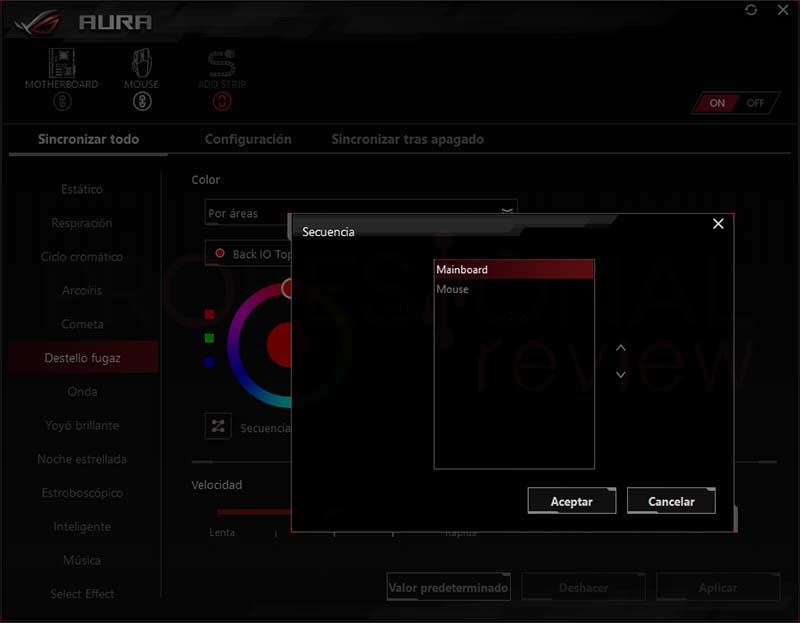This screenshot has width=800, height=623.
Task: Click the Deshacer button
Action: pos(583,587)
